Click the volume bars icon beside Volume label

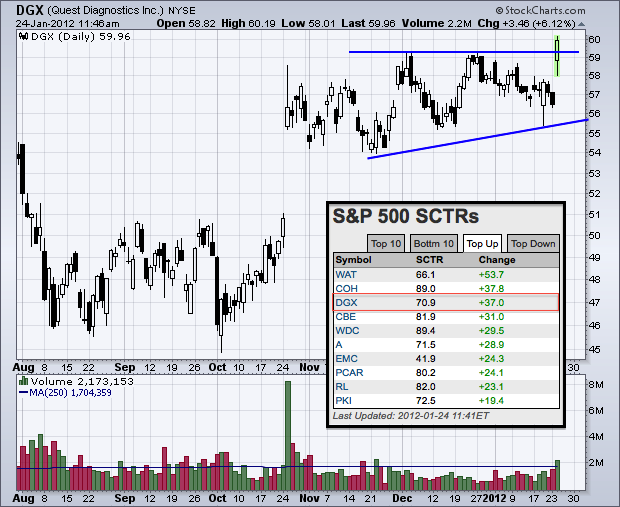23,381
